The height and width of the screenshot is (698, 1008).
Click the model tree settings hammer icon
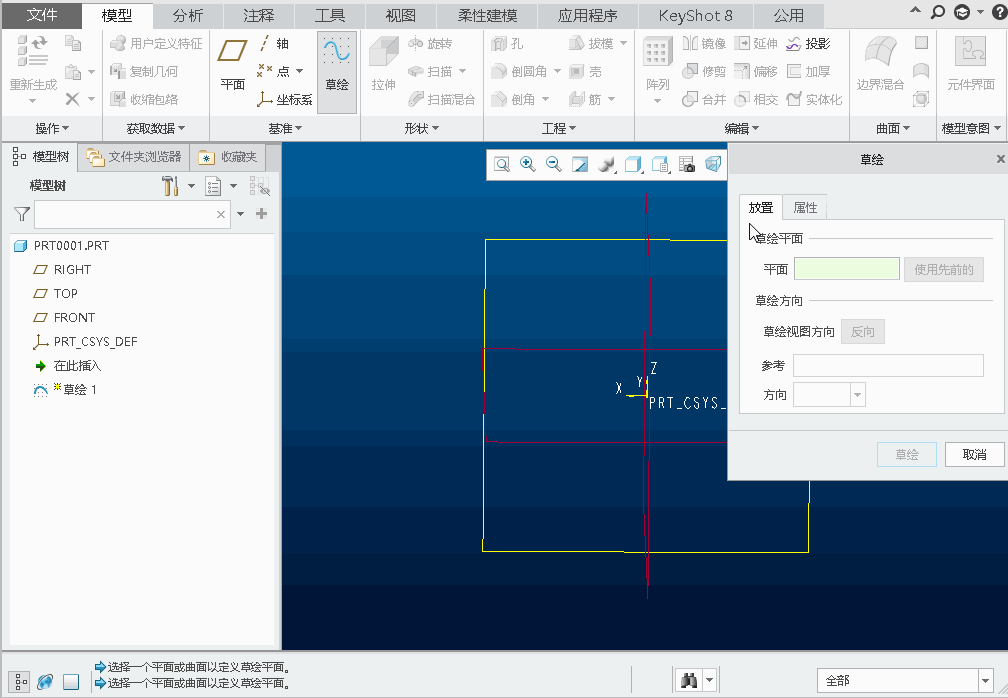[x=170, y=186]
